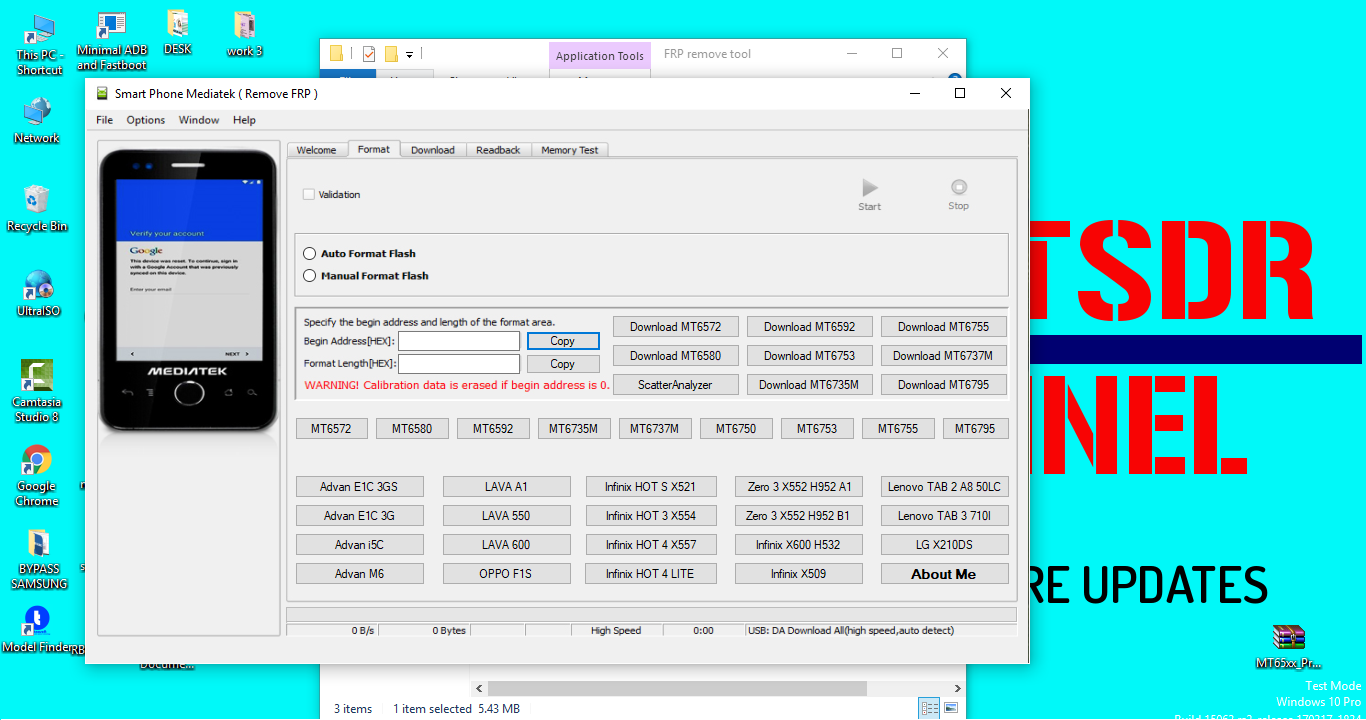Image resolution: width=1366 pixels, height=720 pixels.
Task: Click the About Me button
Action: click(943, 573)
